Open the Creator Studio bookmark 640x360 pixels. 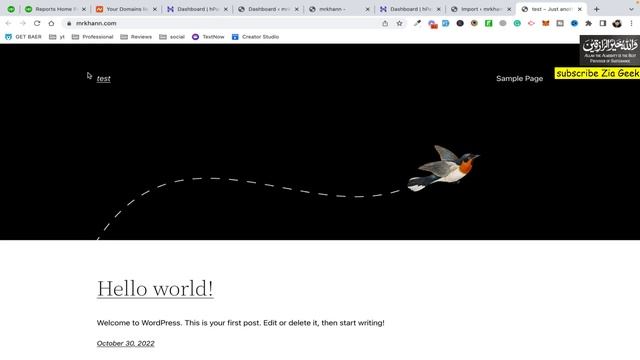(256, 37)
